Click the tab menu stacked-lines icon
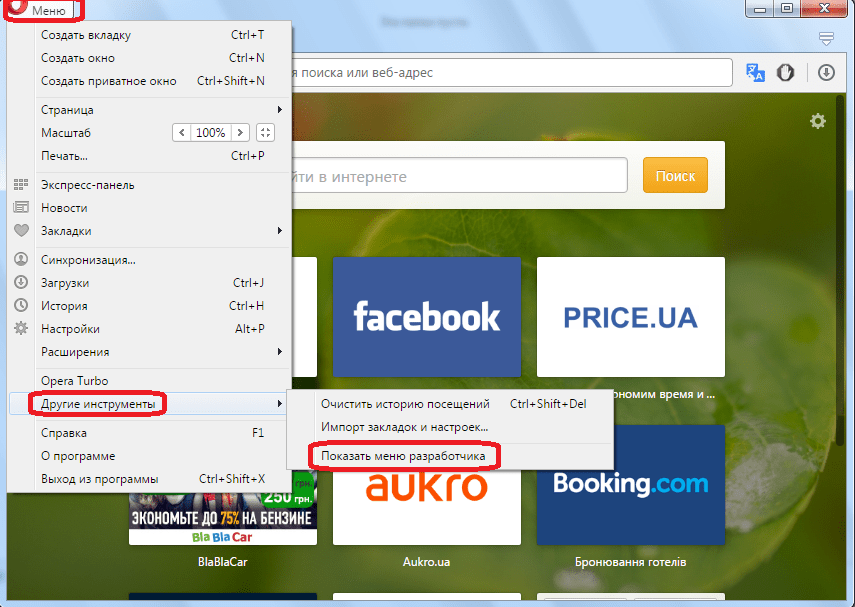855x607 pixels. (826, 39)
